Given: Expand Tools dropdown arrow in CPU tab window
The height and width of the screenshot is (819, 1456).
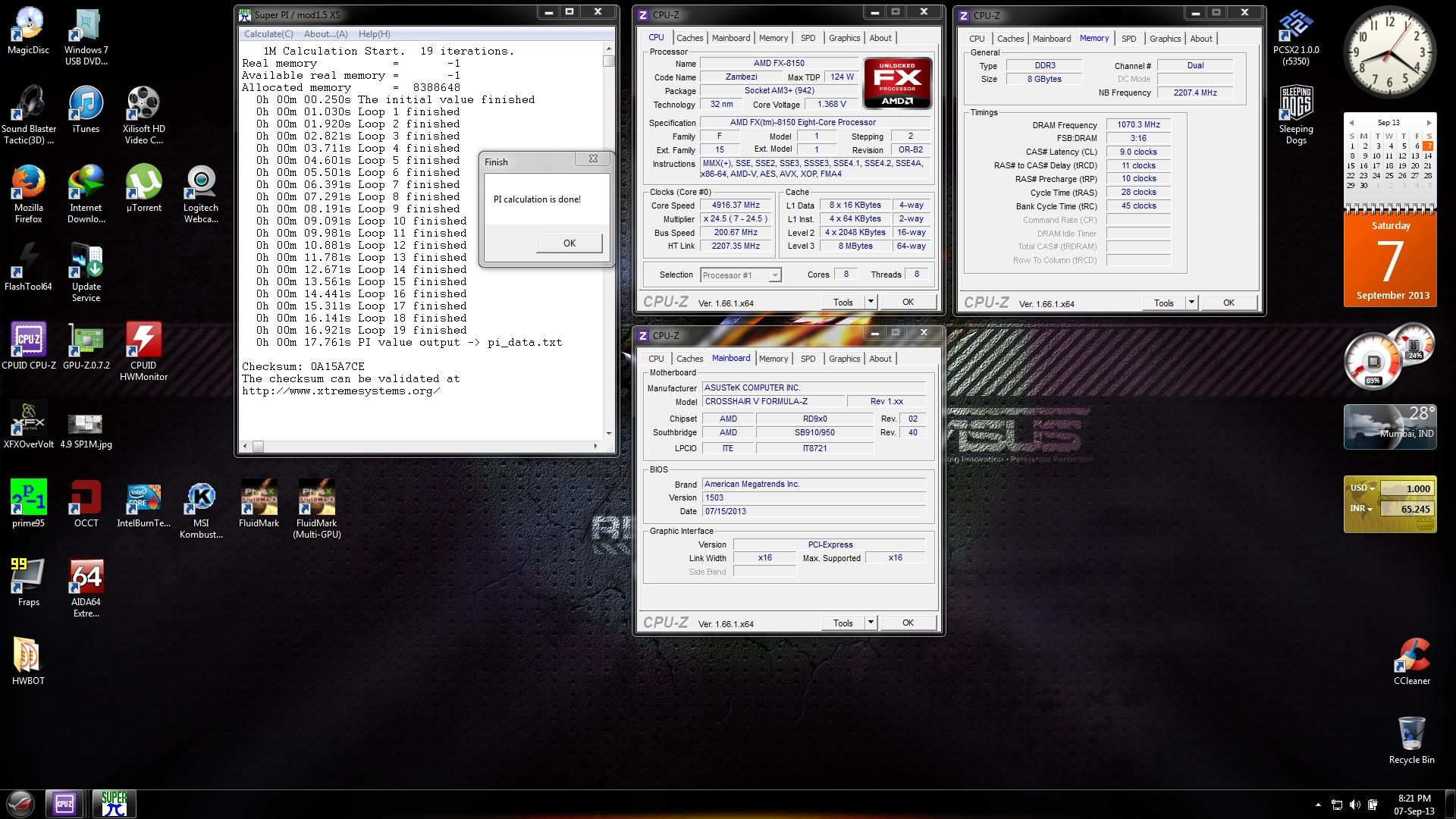Looking at the screenshot, I should coord(871,302).
